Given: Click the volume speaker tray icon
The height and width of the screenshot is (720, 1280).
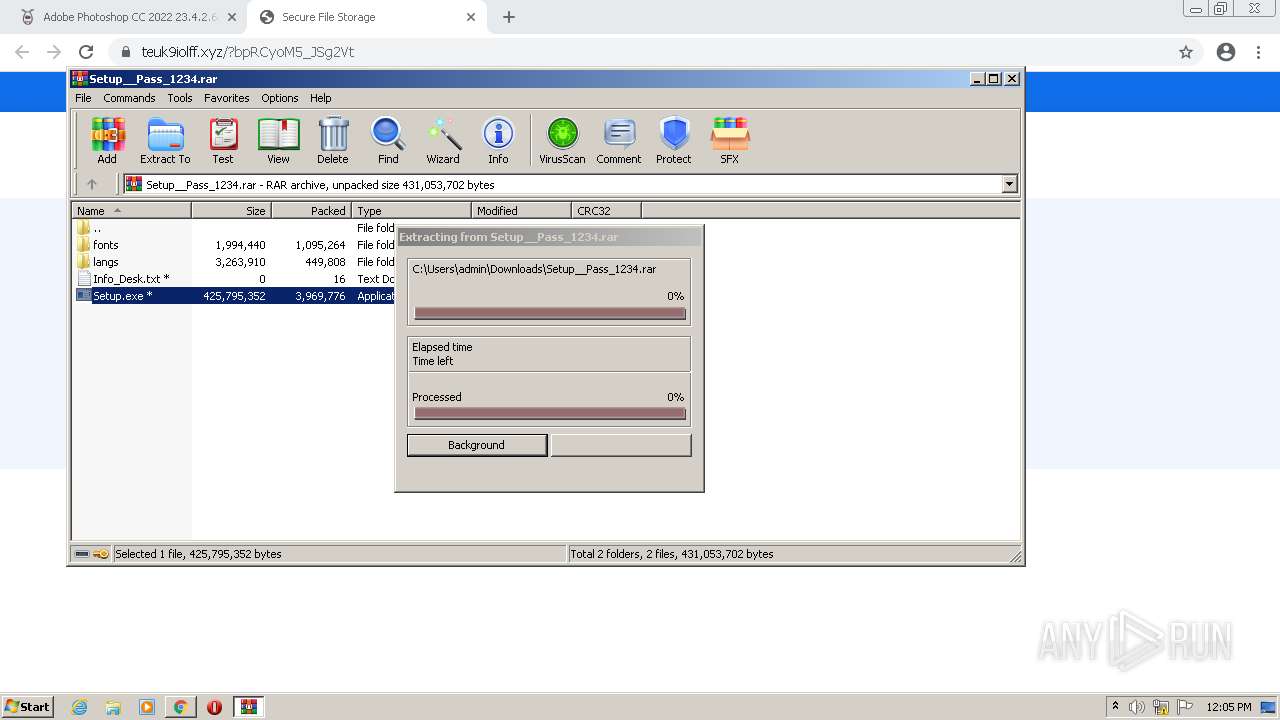Looking at the screenshot, I should [x=1136, y=707].
